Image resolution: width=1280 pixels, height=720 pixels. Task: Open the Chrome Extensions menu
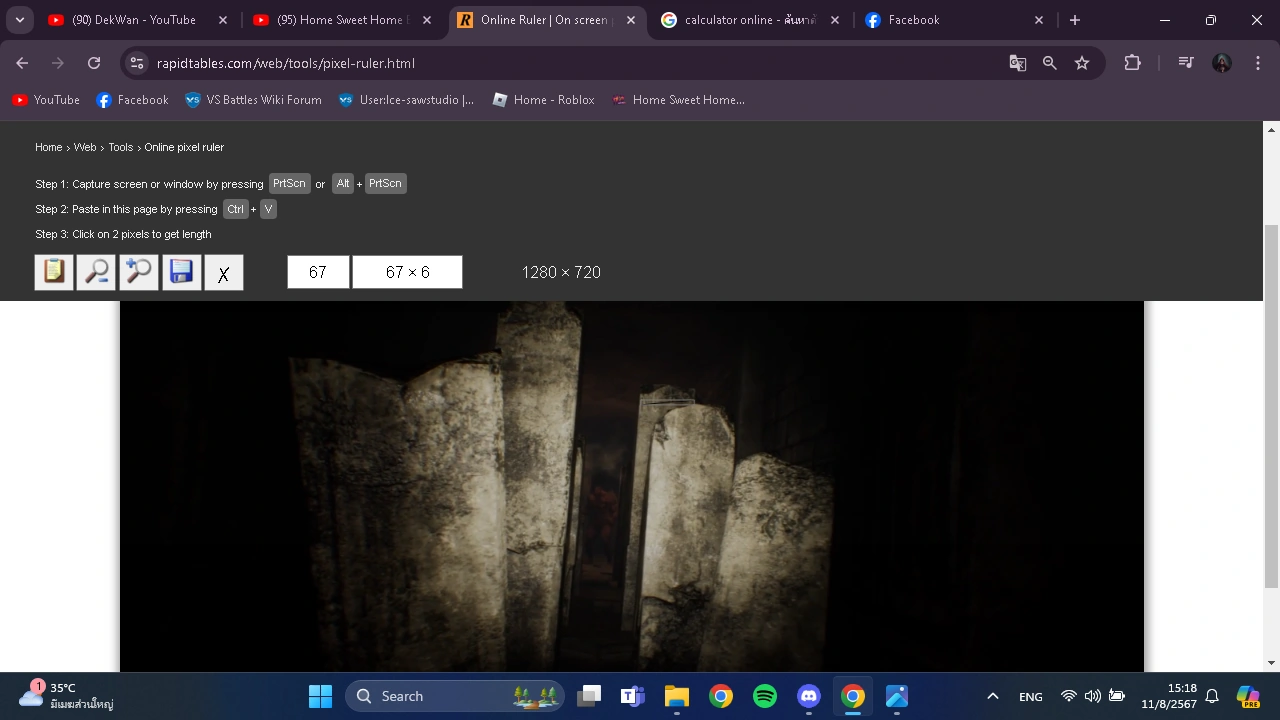tap(1132, 63)
